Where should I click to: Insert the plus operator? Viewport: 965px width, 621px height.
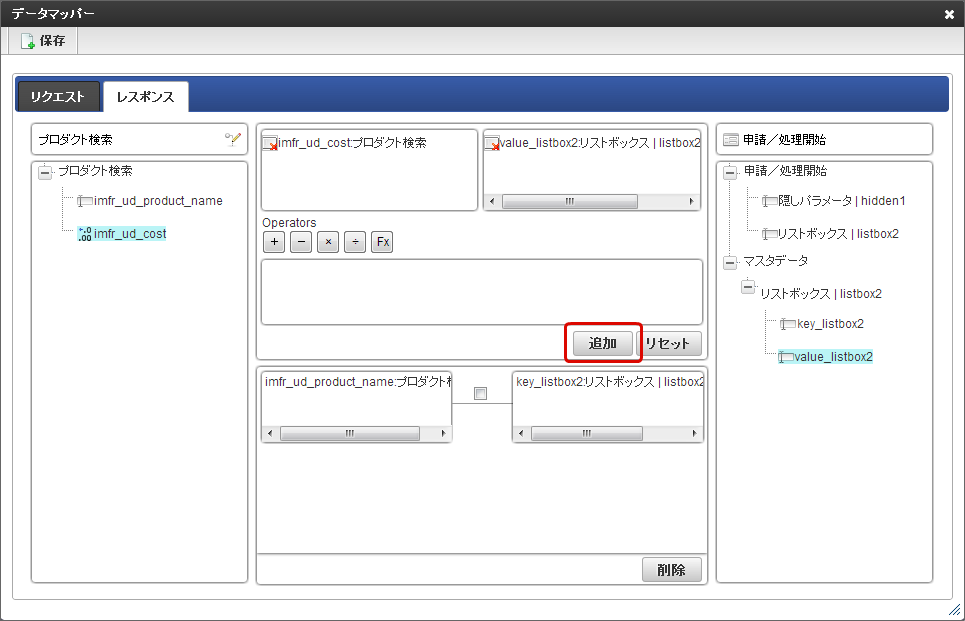click(x=274, y=242)
